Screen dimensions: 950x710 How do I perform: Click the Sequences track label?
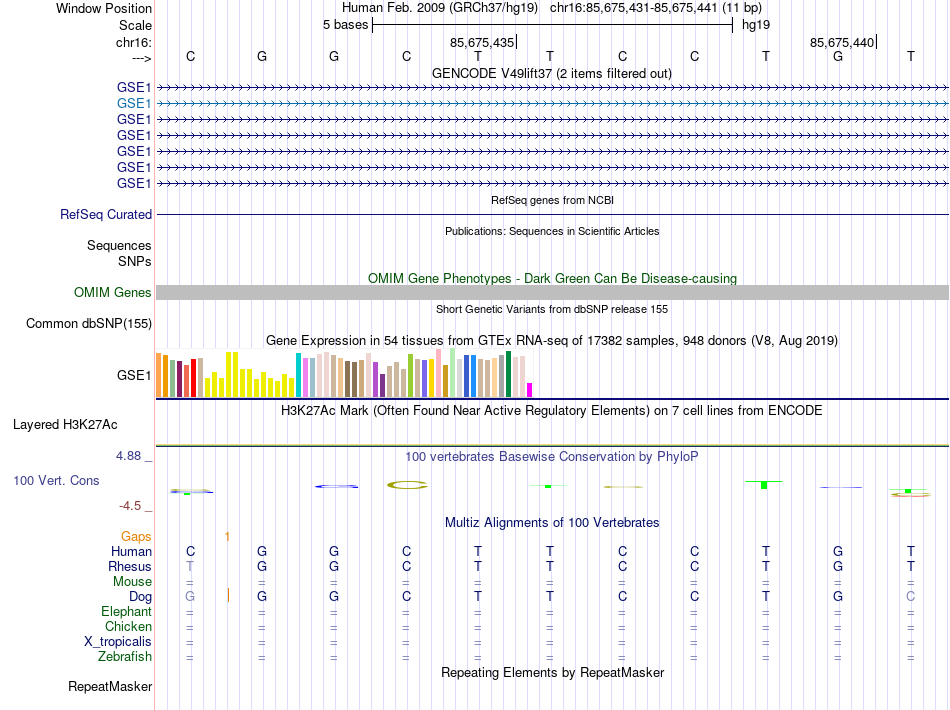119,245
